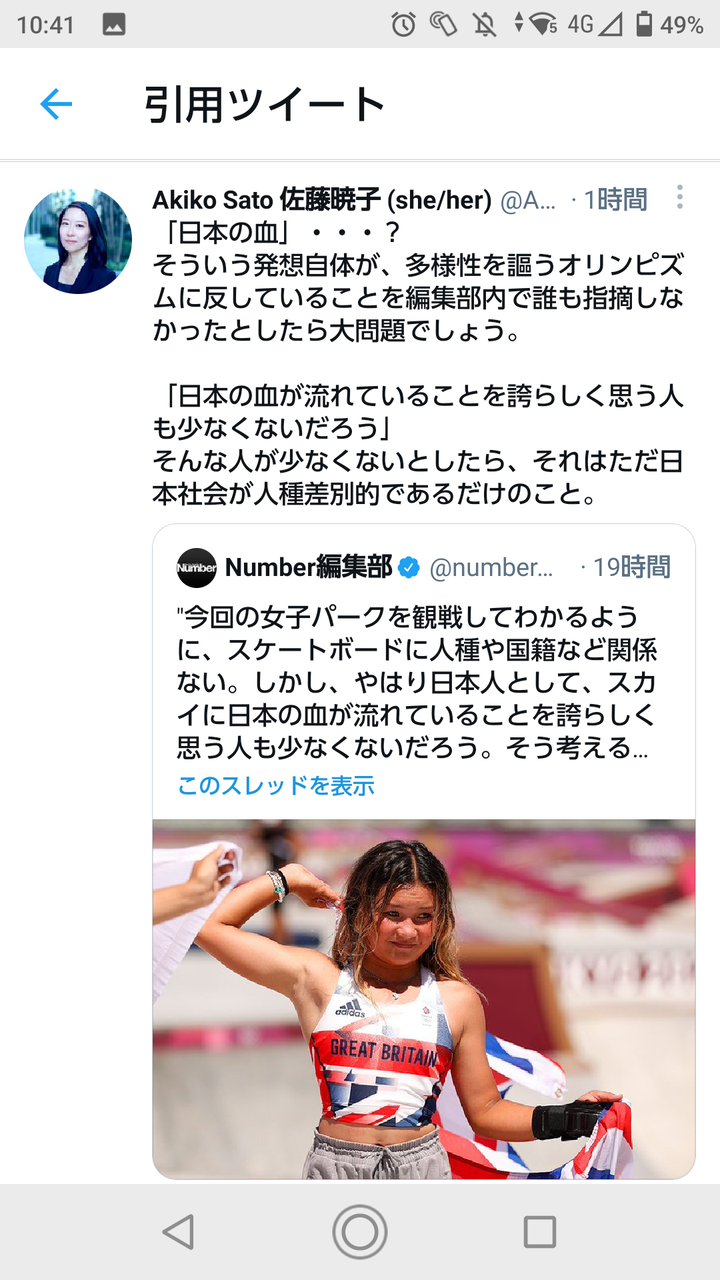Screen dimensions: 720x1280
Task: Click the Number編集部 account name
Action: 308,568
